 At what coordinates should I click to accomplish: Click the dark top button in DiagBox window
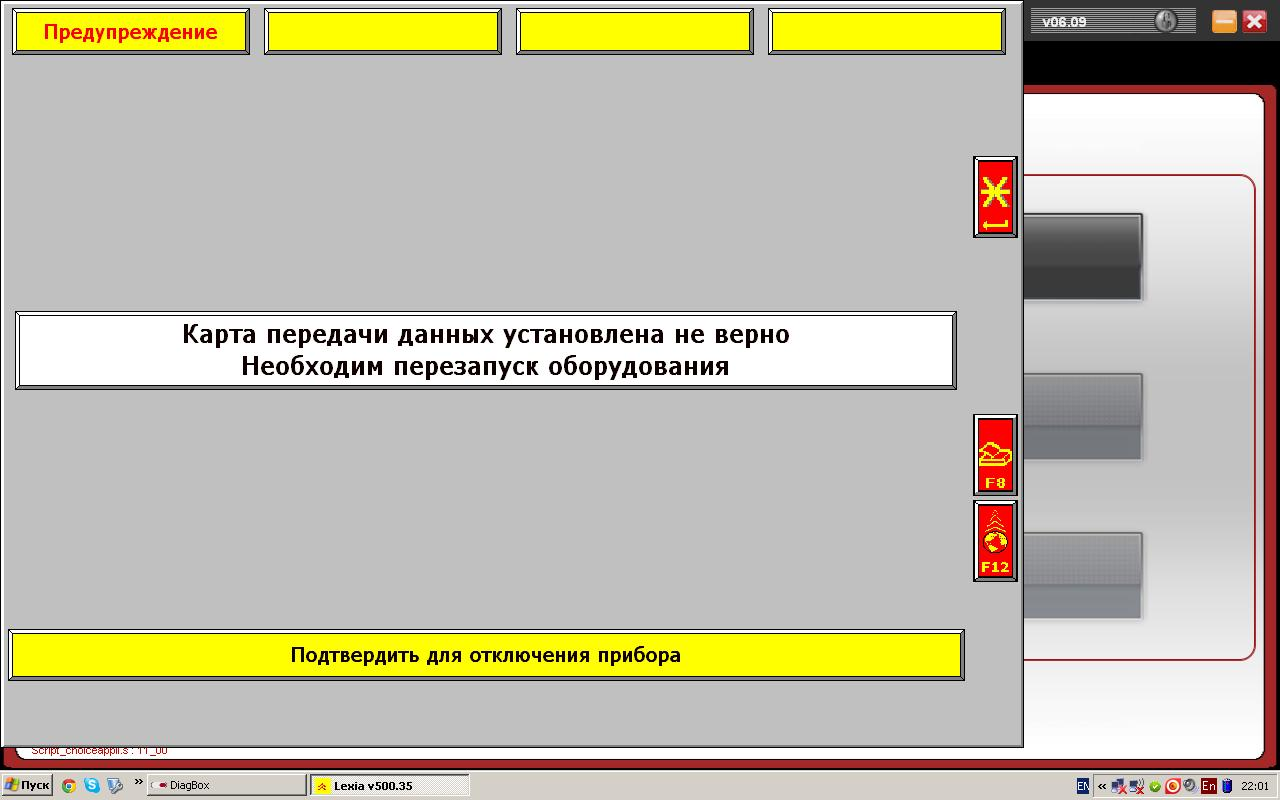pyautogui.click(x=1082, y=257)
